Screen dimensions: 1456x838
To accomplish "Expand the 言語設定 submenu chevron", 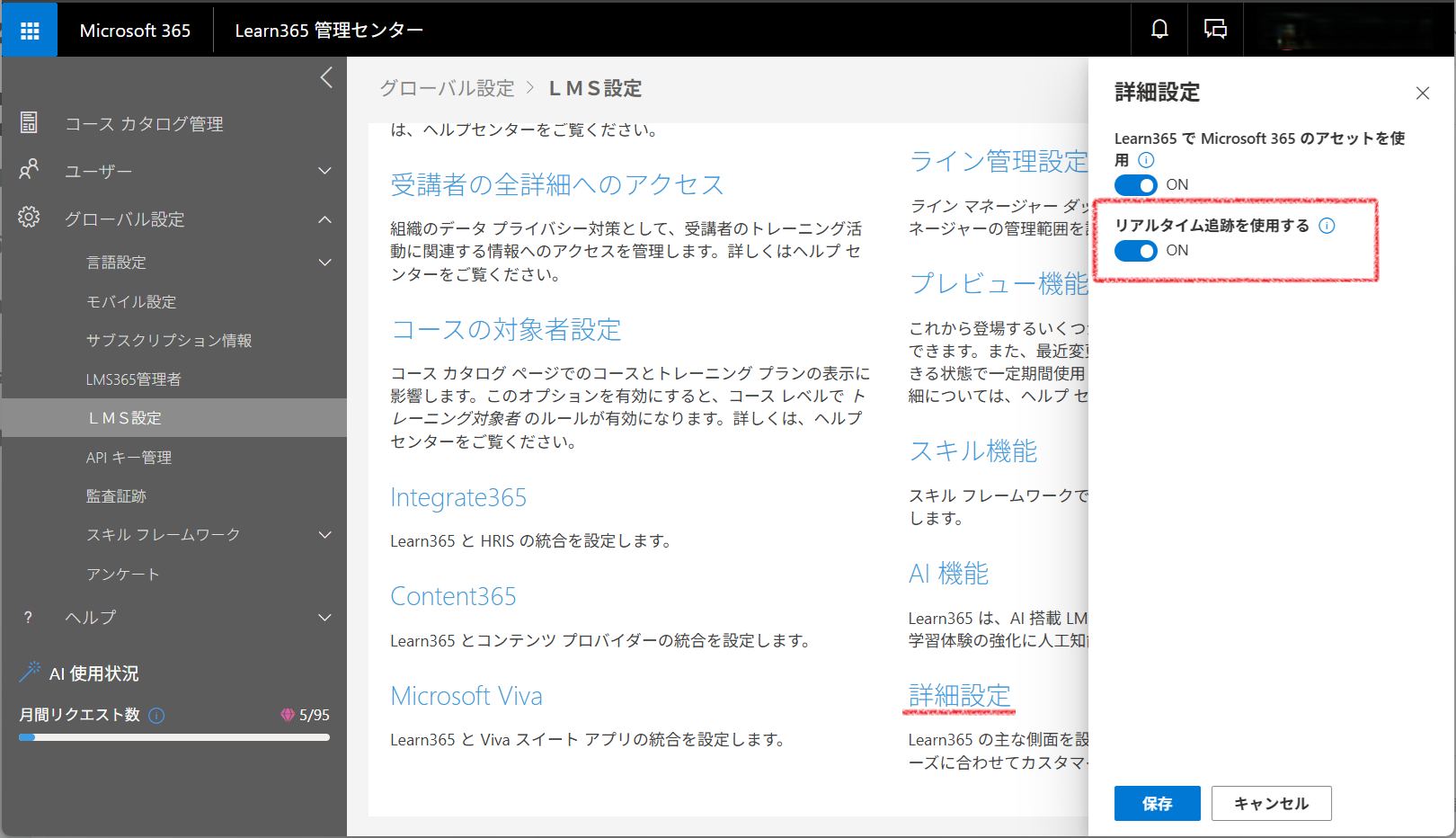I will (x=325, y=263).
